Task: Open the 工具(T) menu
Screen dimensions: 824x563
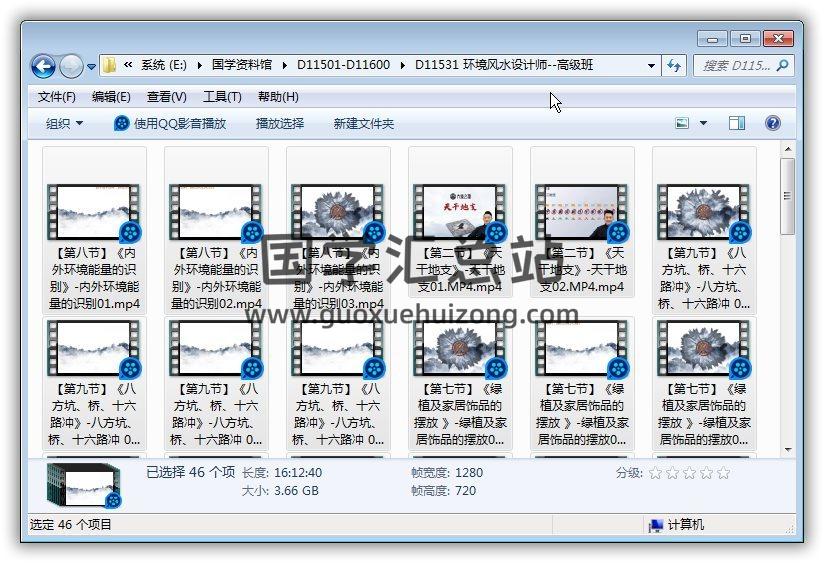Action: coord(222,97)
